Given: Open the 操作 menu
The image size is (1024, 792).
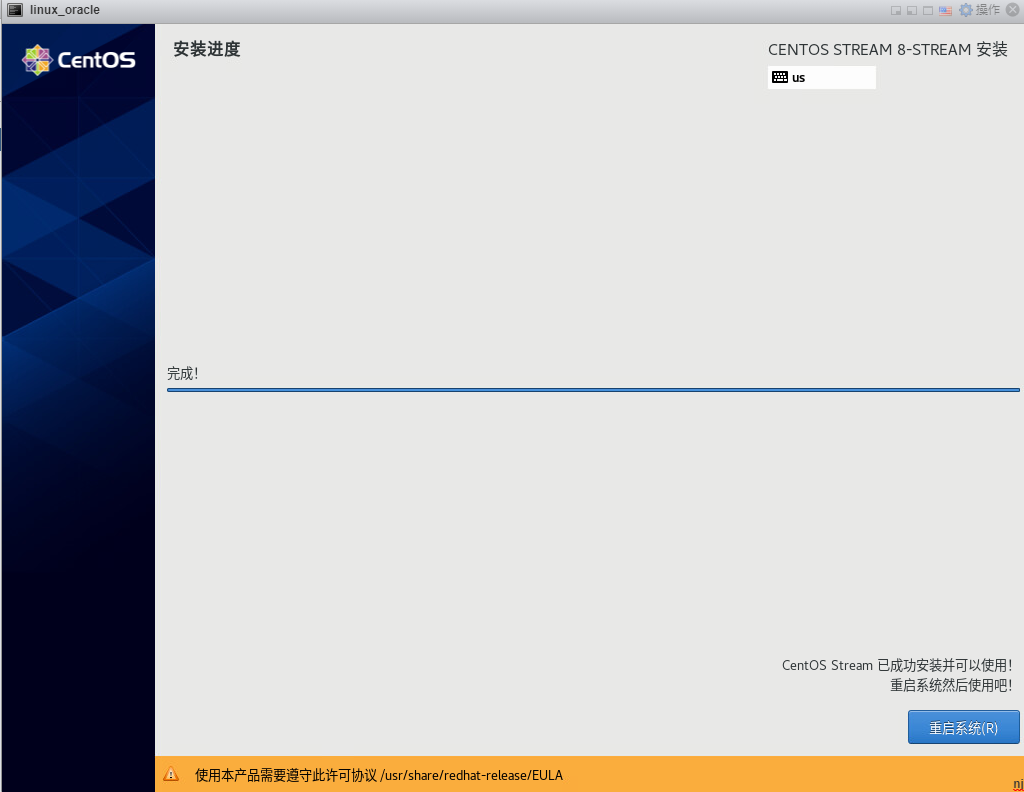Looking at the screenshot, I should click(987, 10).
